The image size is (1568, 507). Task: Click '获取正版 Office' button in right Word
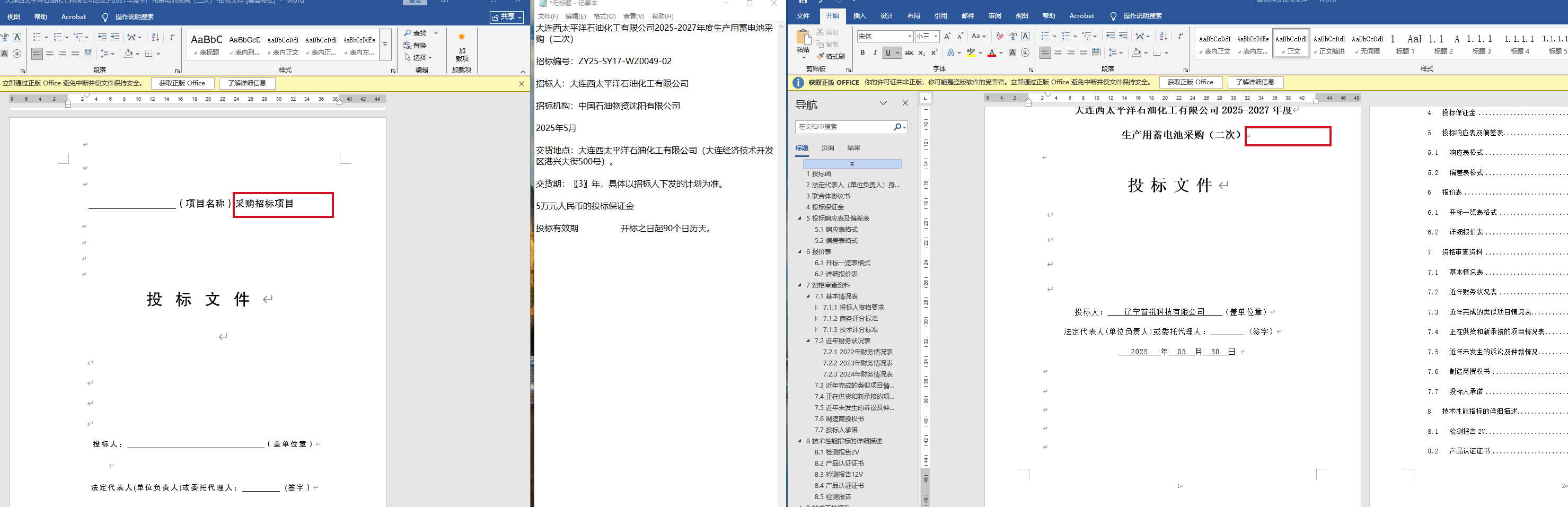[1190, 82]
